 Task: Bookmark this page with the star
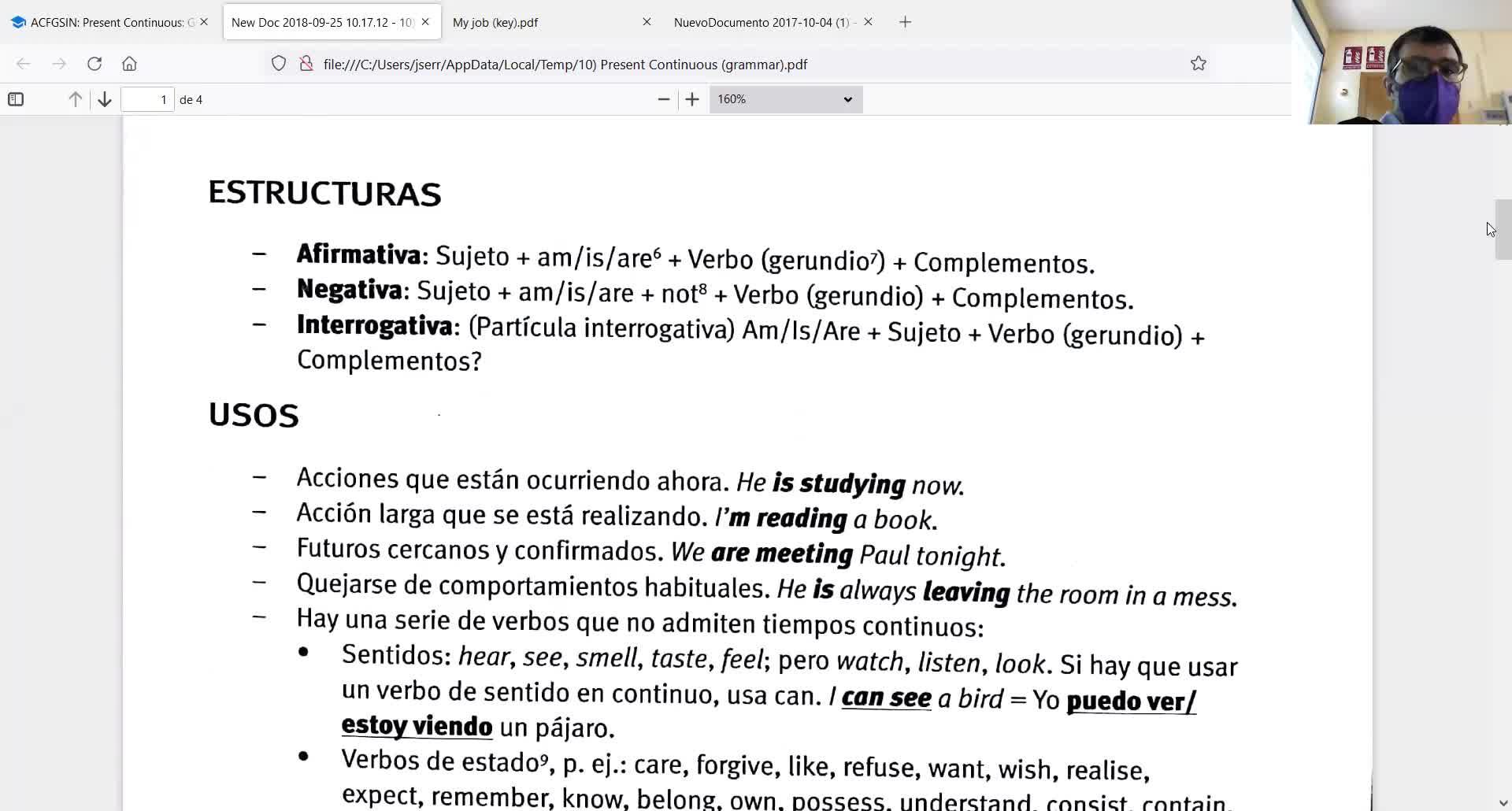click(x=1199, y=64)
